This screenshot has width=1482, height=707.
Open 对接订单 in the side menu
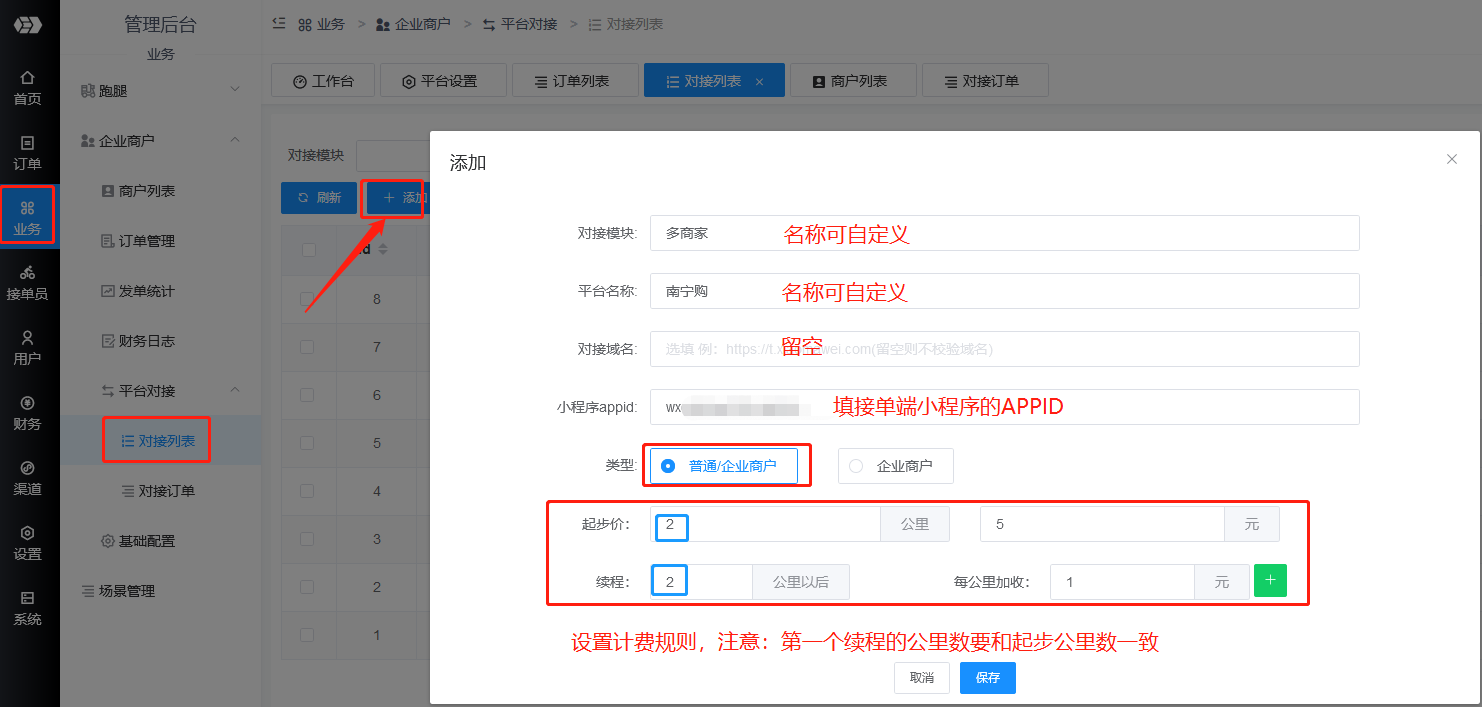coord(161,490)
